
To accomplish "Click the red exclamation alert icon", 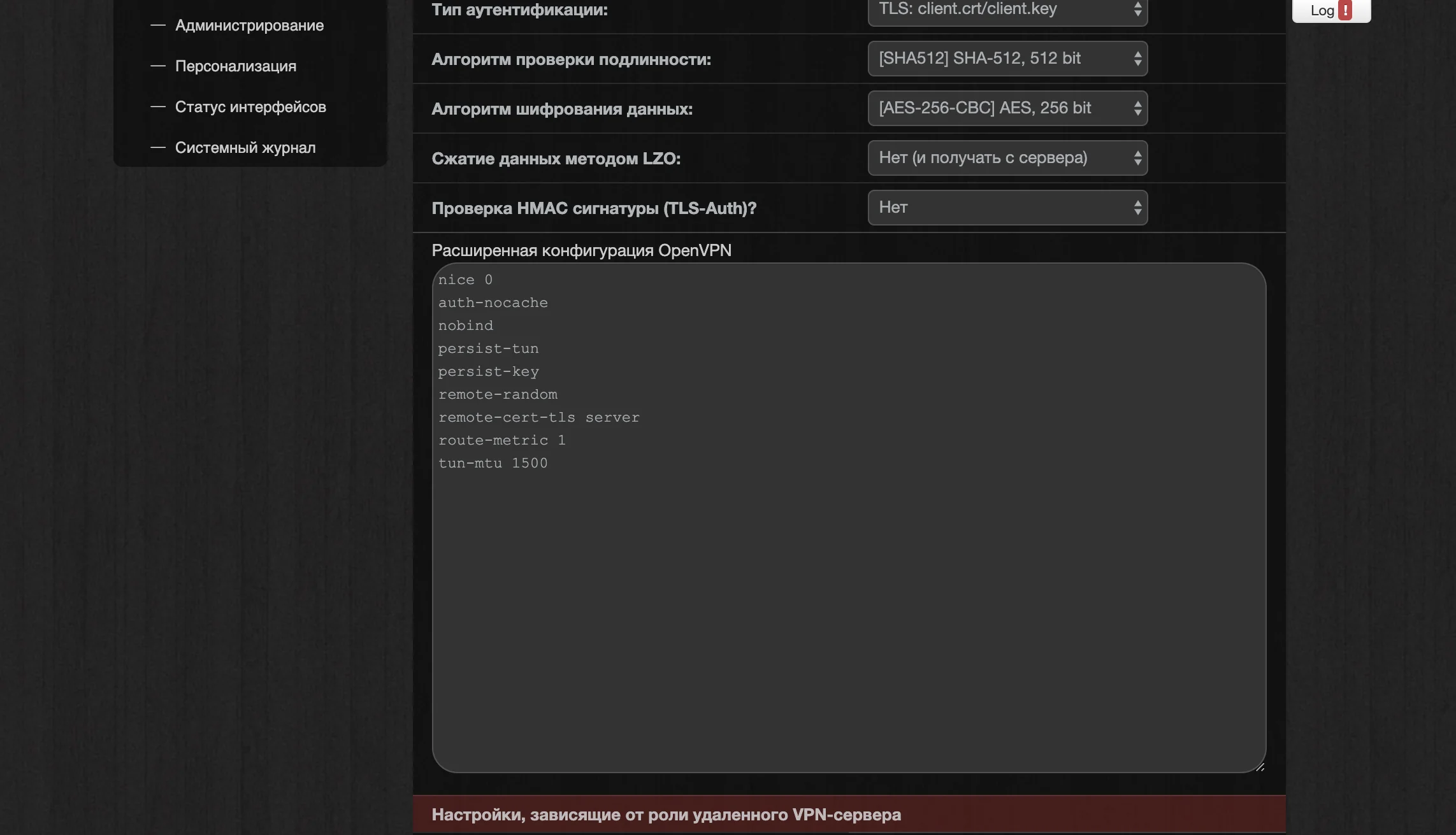I will click(x=1345, y=10).
